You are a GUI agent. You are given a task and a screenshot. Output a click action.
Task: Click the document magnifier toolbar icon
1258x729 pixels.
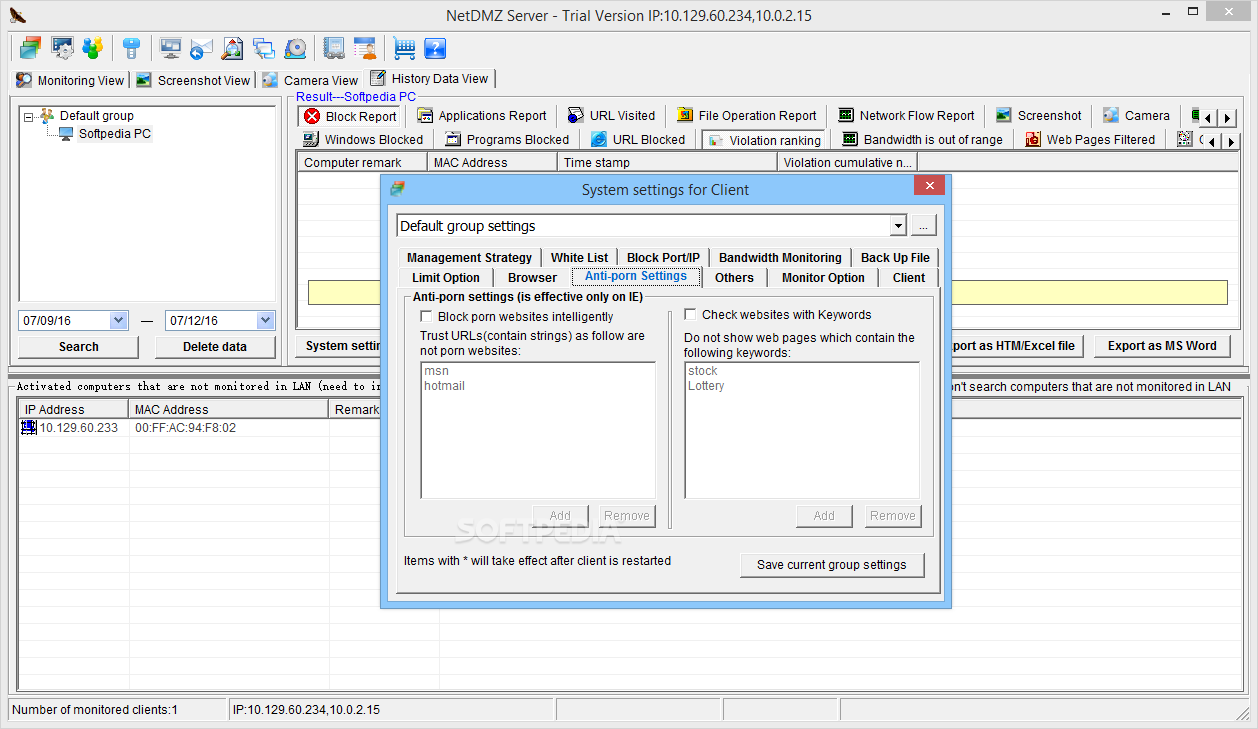pos(233,47)
